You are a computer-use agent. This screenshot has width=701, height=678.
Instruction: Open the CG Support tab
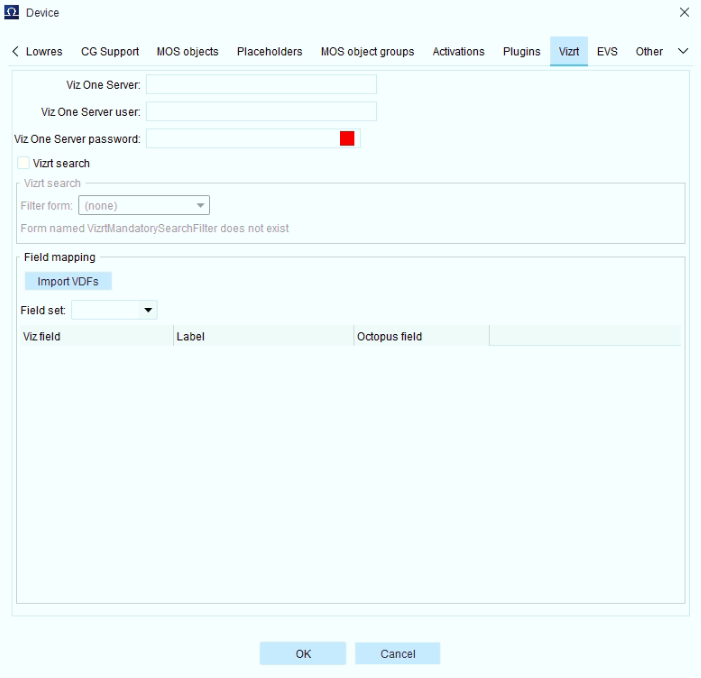coord(110,51)
